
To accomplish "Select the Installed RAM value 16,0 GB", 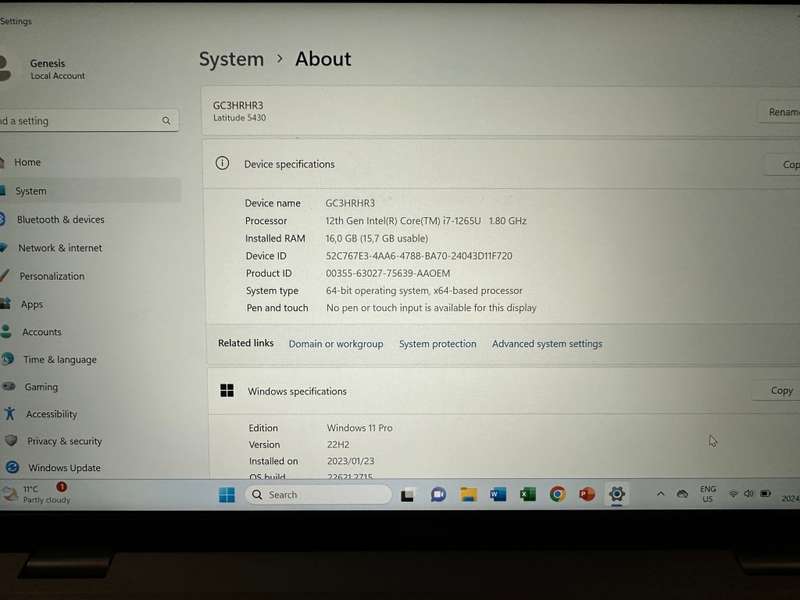I will (341, 238).
